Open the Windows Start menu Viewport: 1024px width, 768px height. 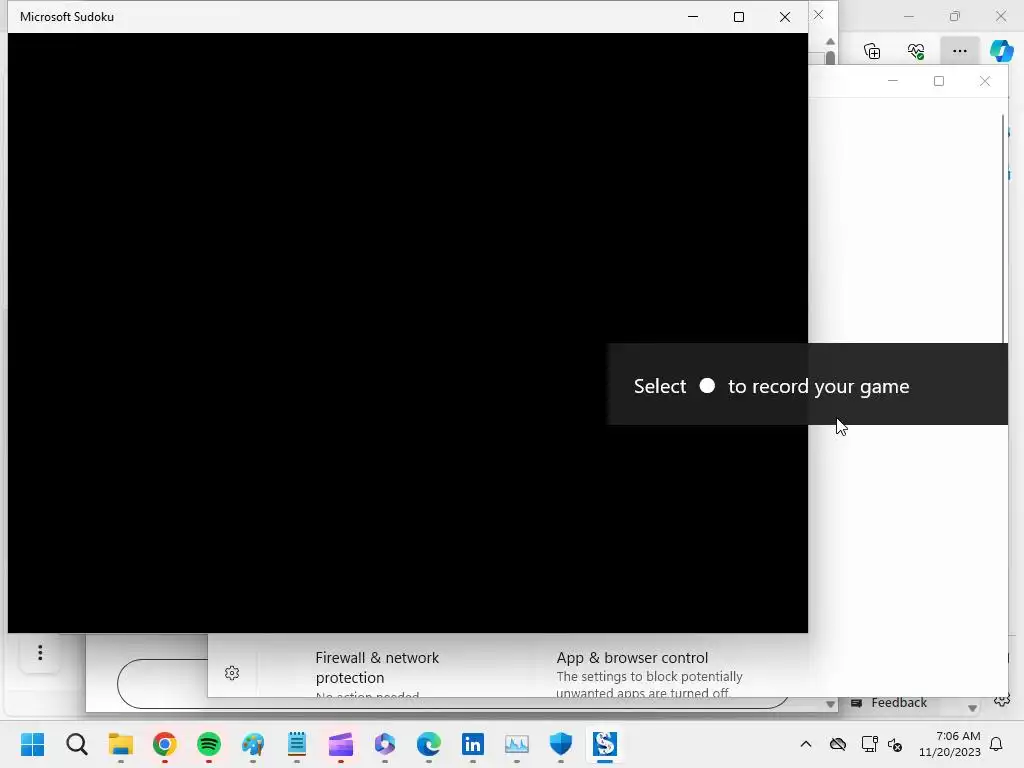coord(32,744)
